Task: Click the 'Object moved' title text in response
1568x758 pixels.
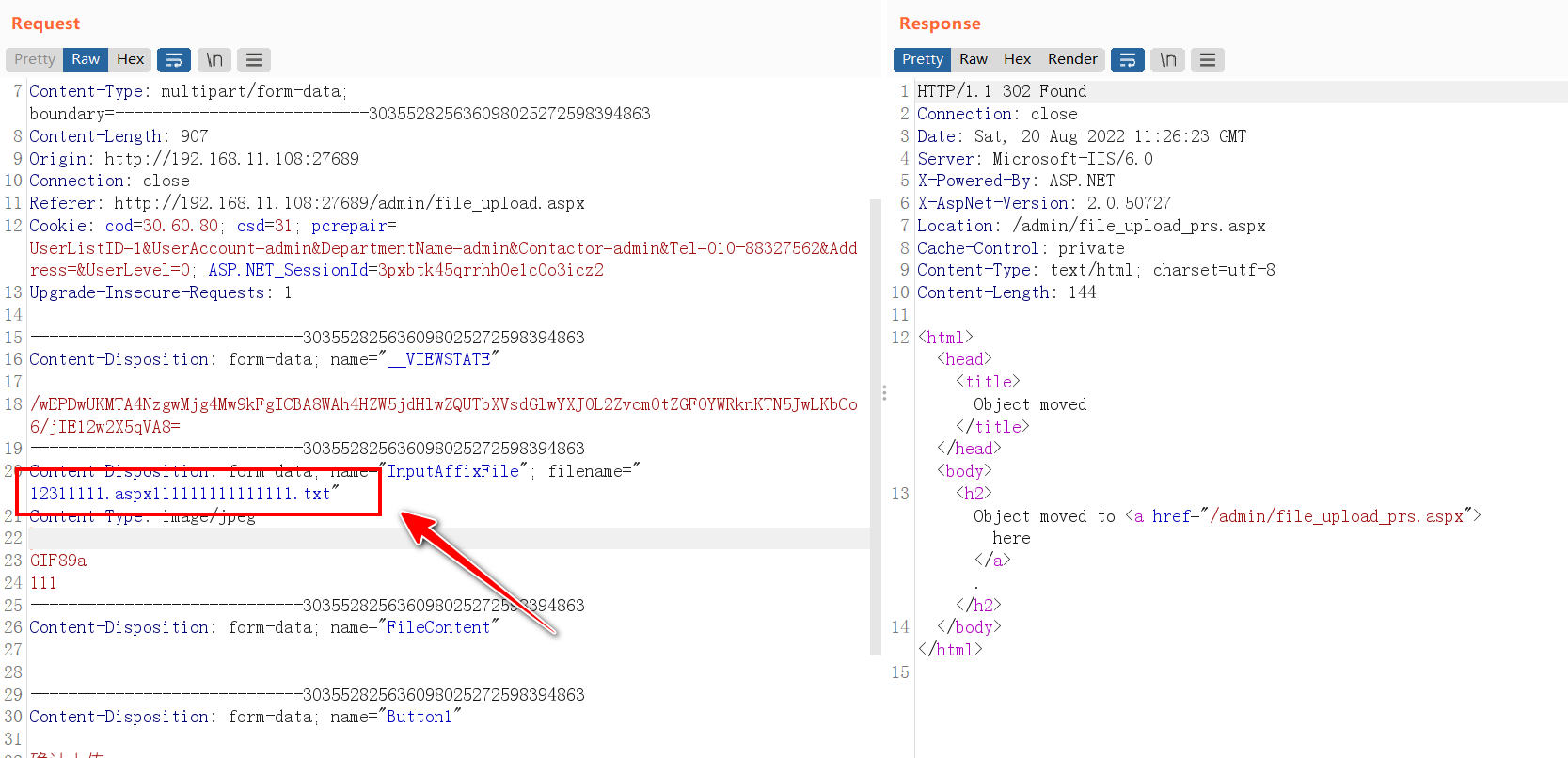Action: 1030,404
